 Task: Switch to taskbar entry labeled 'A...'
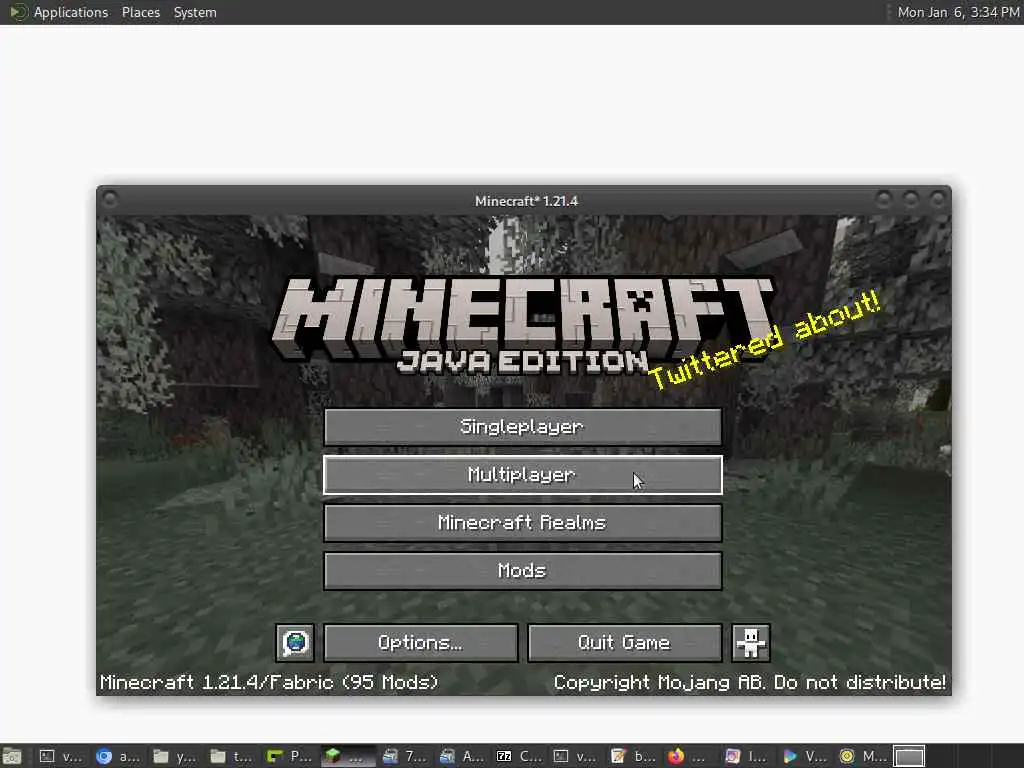[462, 756]
